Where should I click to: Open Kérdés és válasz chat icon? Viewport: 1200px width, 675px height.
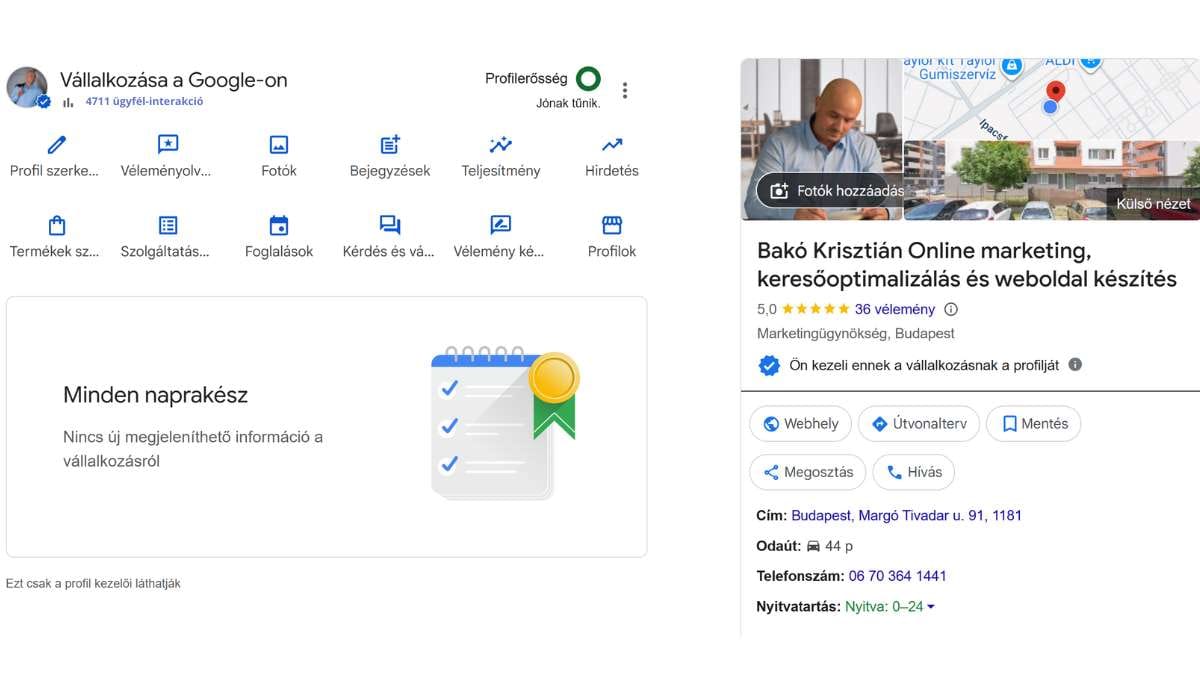click(x=390, y=226)
